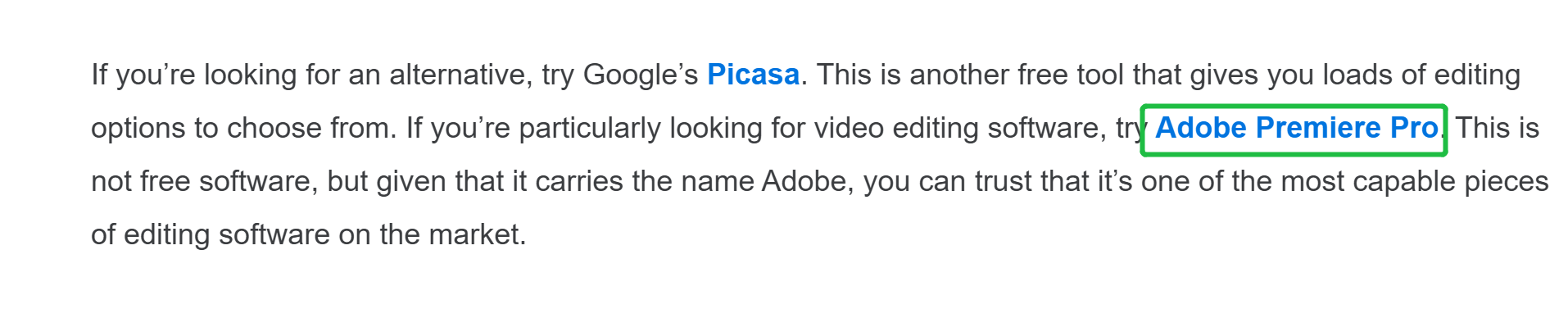Follow the Adobe Premiere Pro link
The width and height of the screenshot is (1568, 309).
[x=1296, y=128]
